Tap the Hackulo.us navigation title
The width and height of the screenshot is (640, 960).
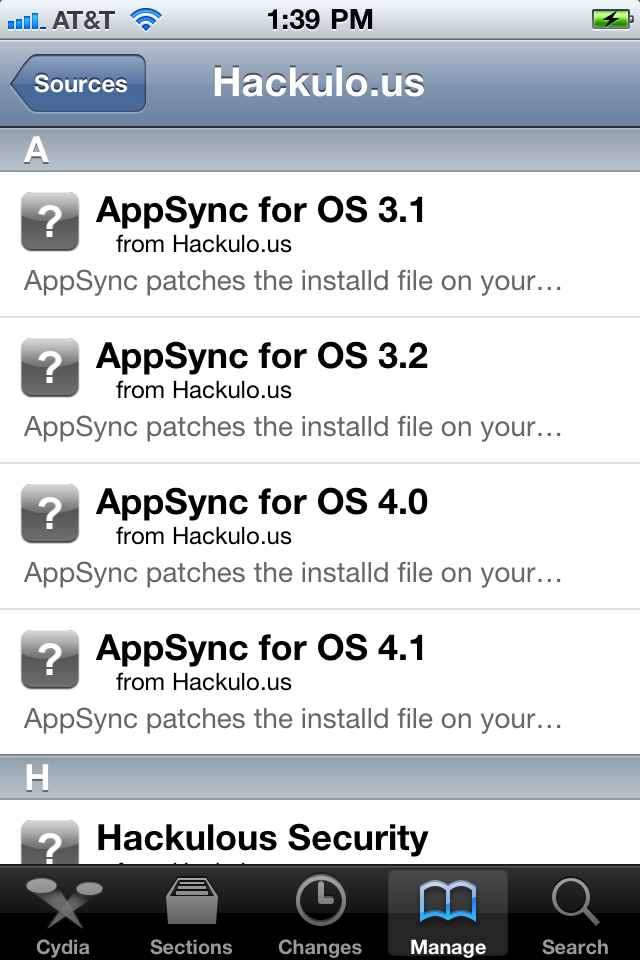[318, 82]
